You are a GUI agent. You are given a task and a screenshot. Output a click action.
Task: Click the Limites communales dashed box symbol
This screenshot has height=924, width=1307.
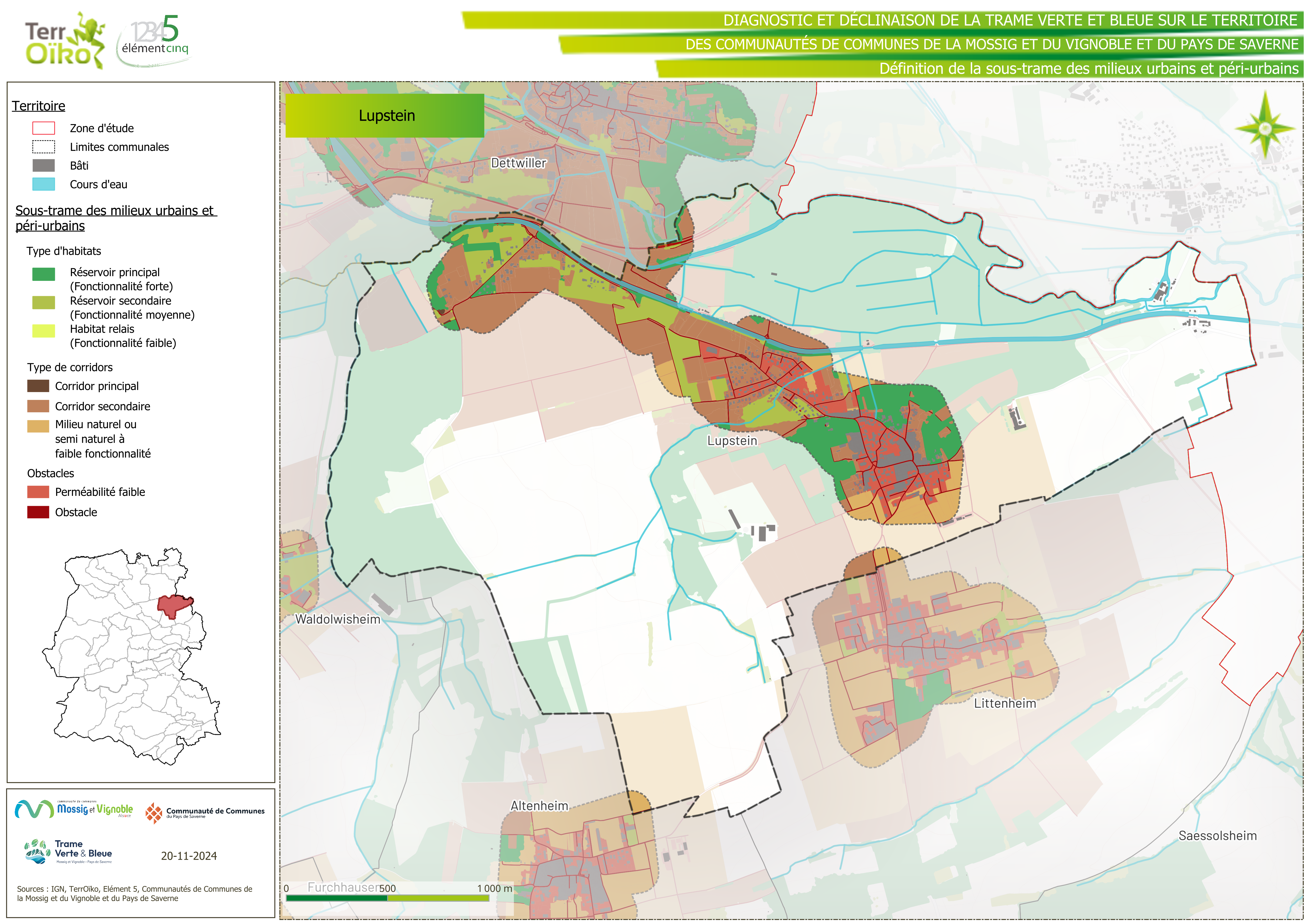44,147
